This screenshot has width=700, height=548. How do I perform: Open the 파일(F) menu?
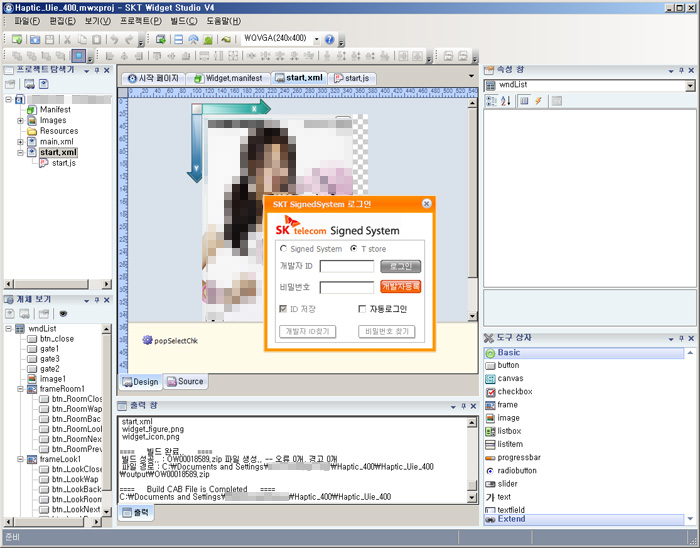pos(26,21)
